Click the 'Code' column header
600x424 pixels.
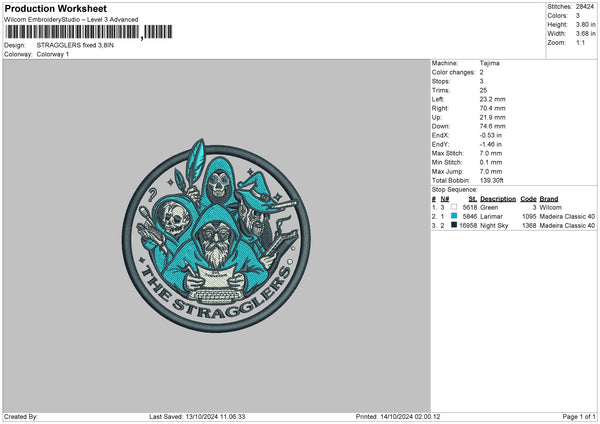528,199
